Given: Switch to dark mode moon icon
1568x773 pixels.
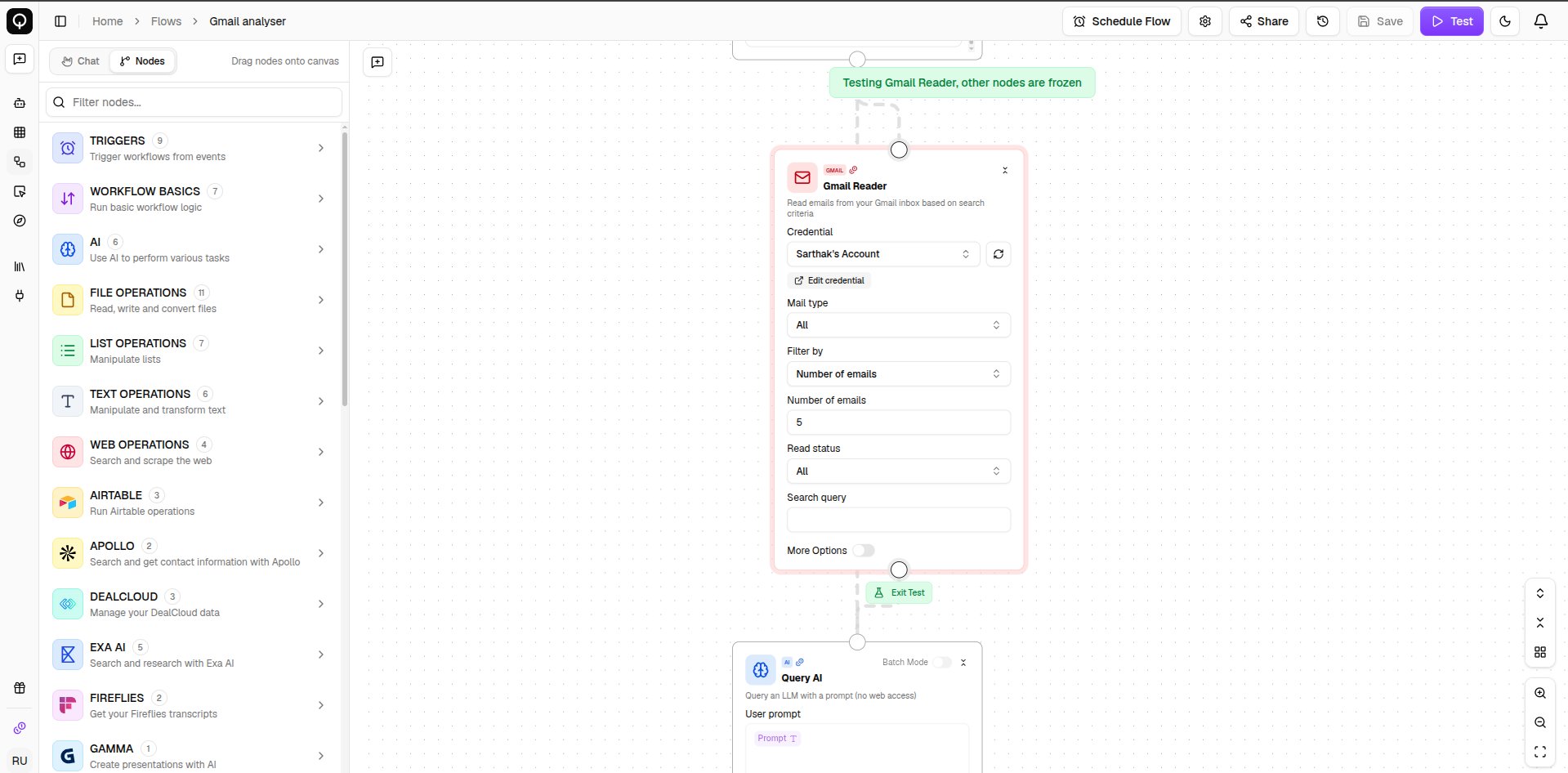Looking at the screenshot, I should coord(1505,21).
